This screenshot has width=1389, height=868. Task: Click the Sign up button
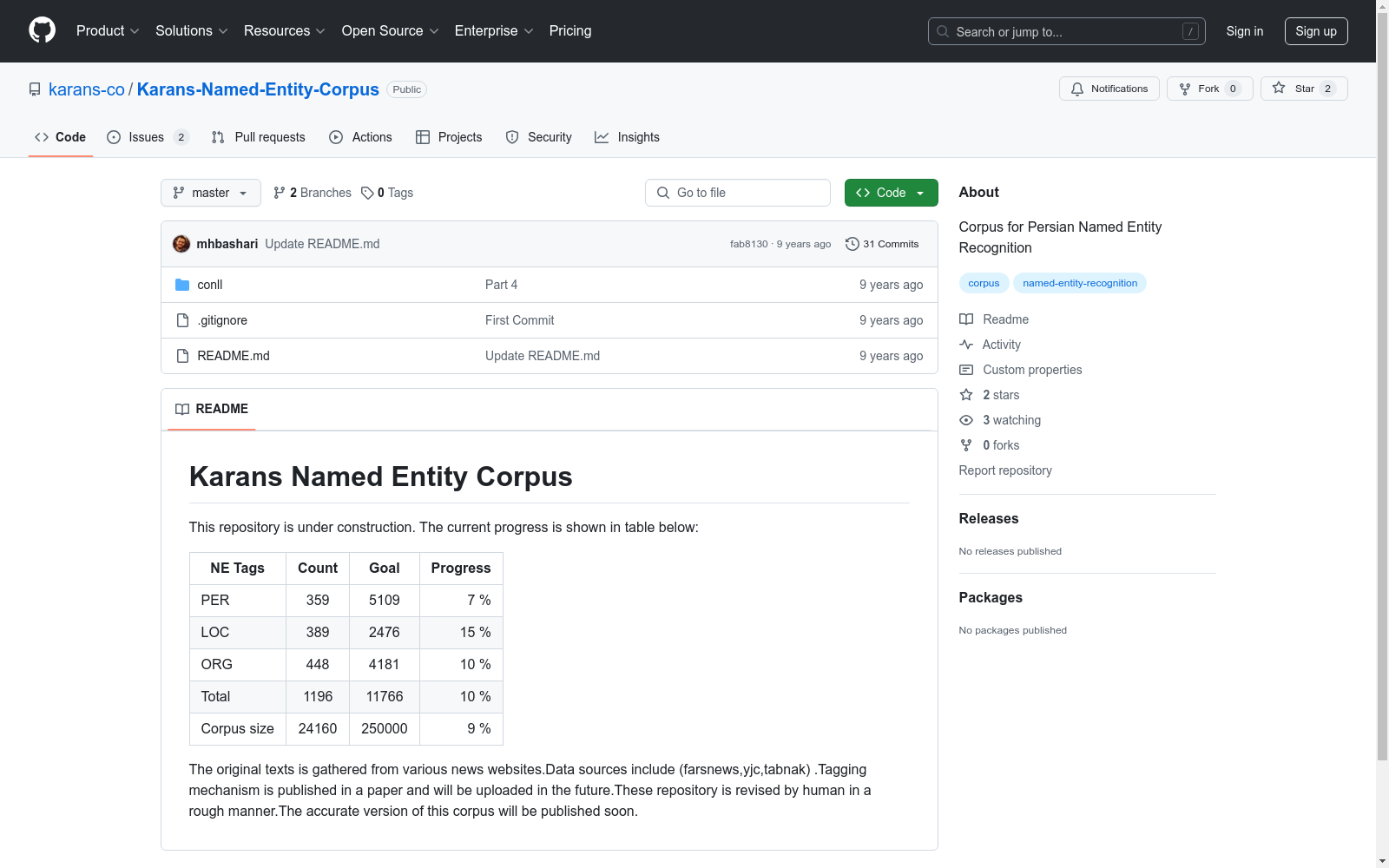click(1316, 31)
